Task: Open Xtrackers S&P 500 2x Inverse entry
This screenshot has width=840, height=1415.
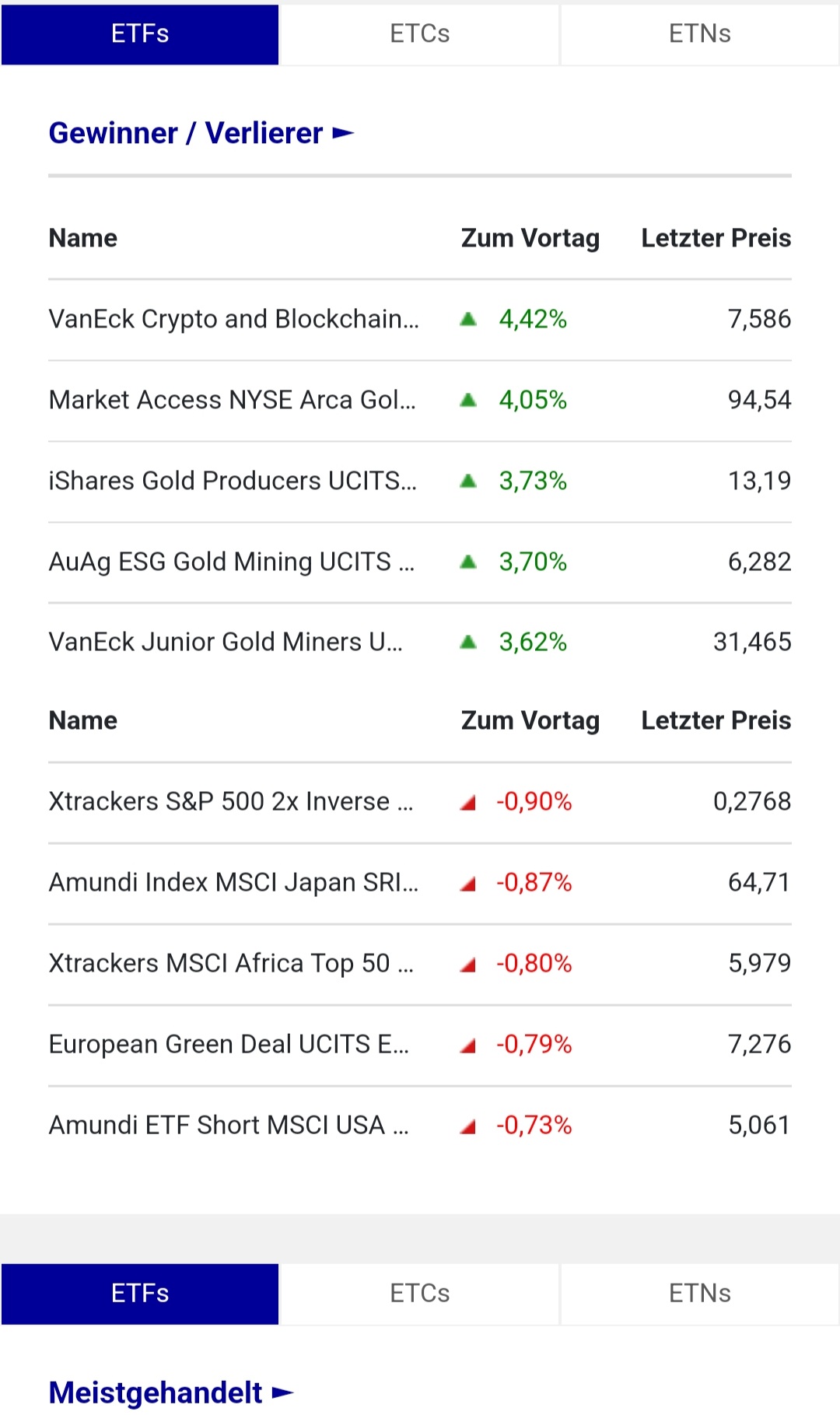Action: click(x=230, y=801)
